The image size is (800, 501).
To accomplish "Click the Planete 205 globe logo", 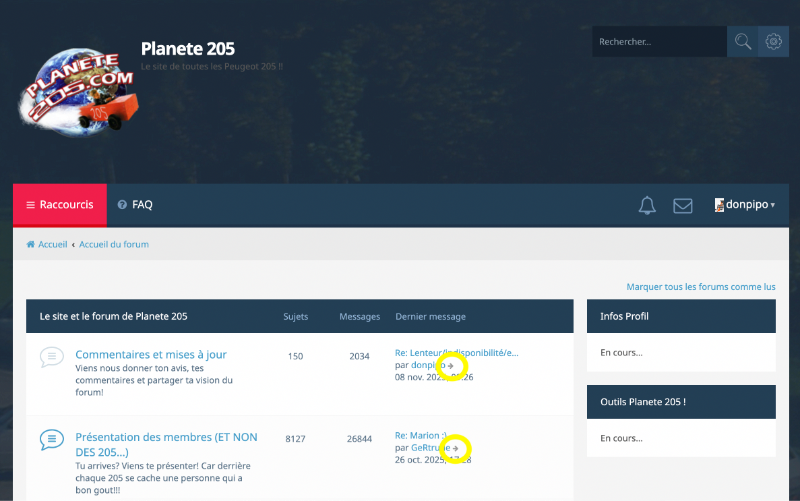I will click(76, 90).
